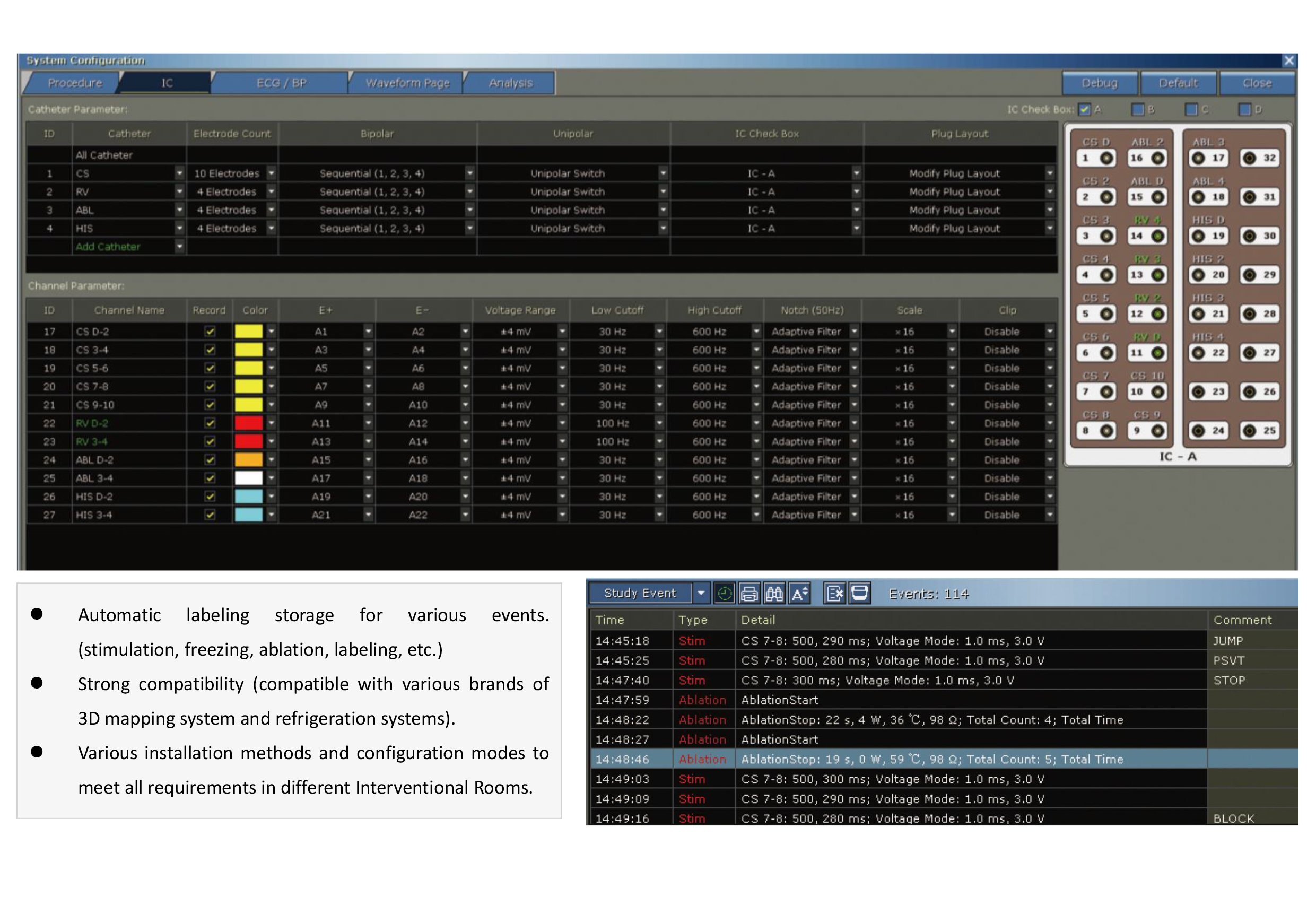Open electrode count dropdown for CS catheter
This screenshot has width=1316, height=923.
[272, 173]
